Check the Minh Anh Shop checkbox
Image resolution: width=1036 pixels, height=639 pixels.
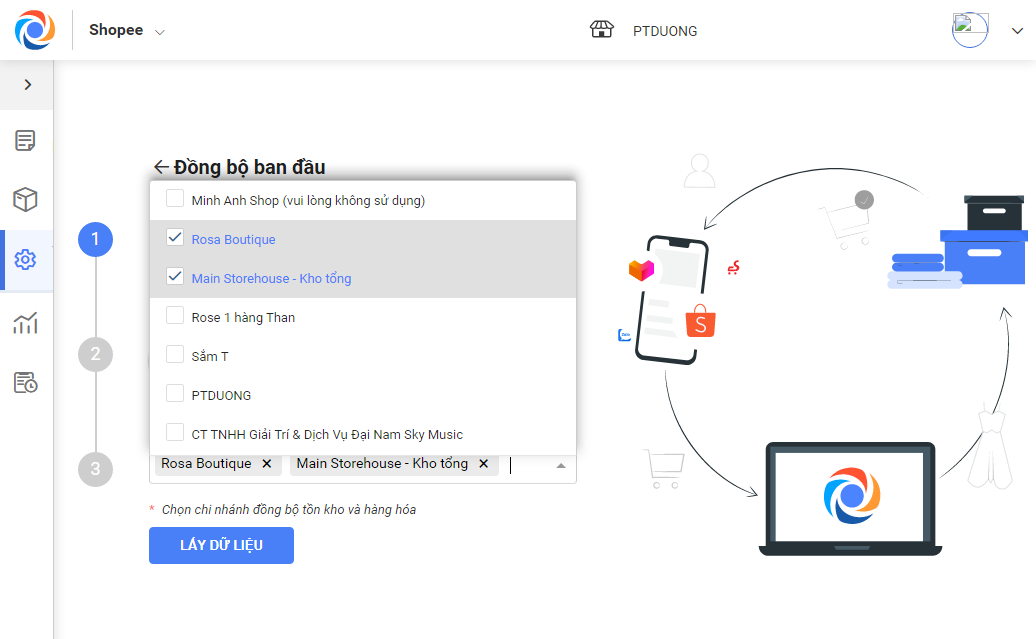coord(175,199)
